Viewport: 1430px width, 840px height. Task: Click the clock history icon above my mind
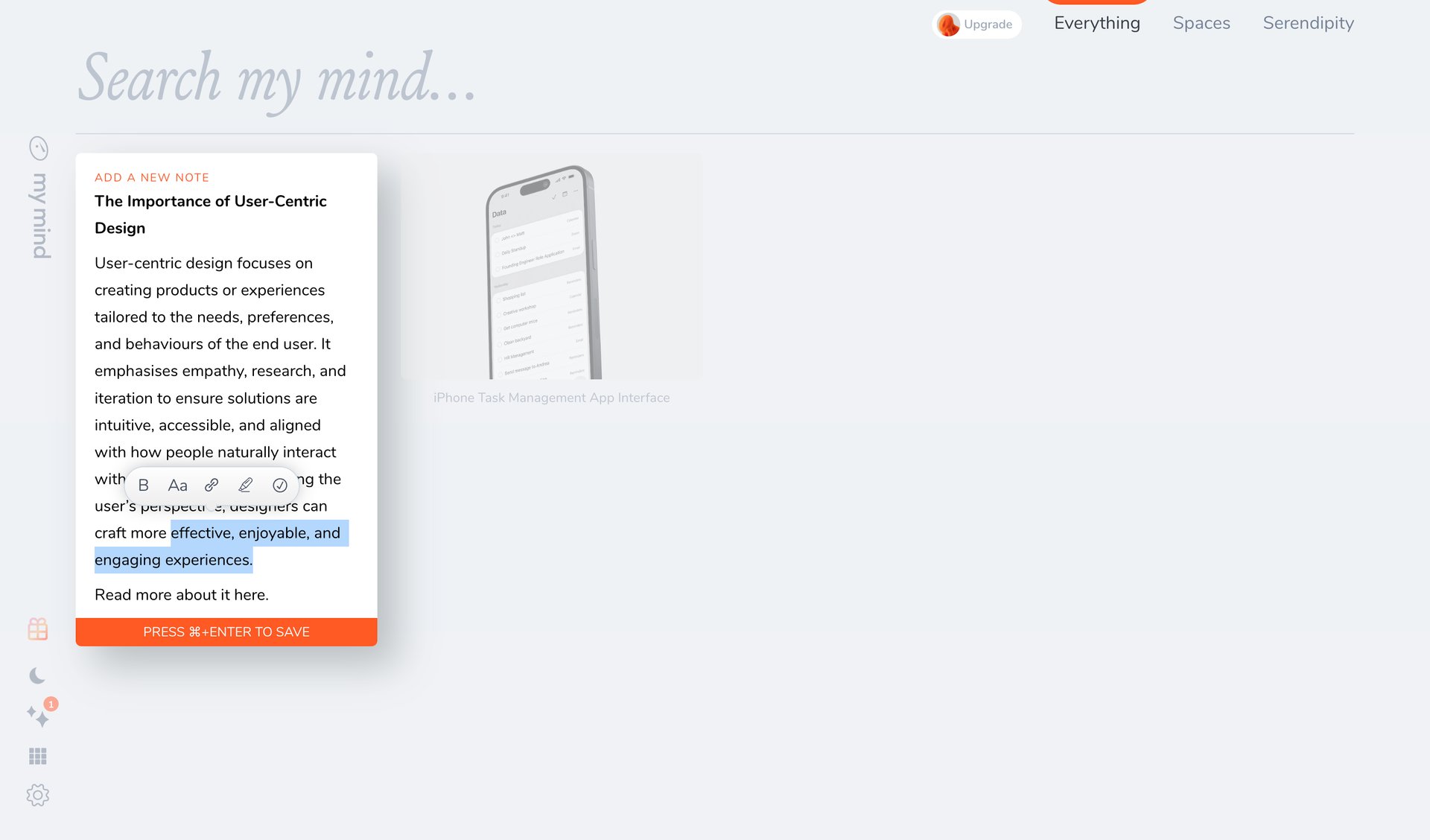tap(38, 150)
